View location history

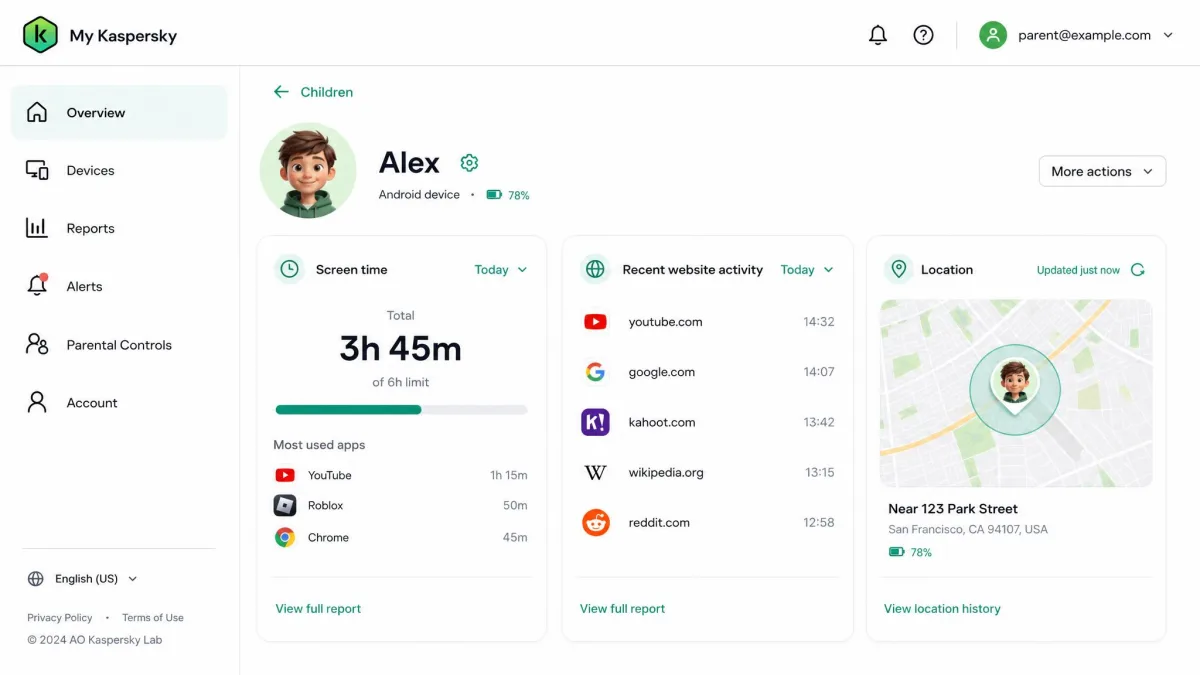point(942,609)
